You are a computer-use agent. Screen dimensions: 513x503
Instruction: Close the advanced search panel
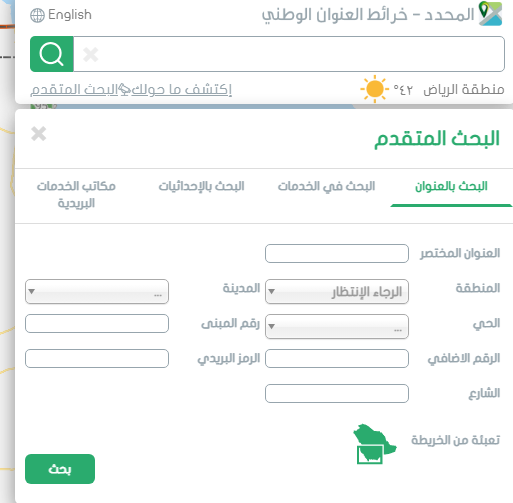[39, 134]
